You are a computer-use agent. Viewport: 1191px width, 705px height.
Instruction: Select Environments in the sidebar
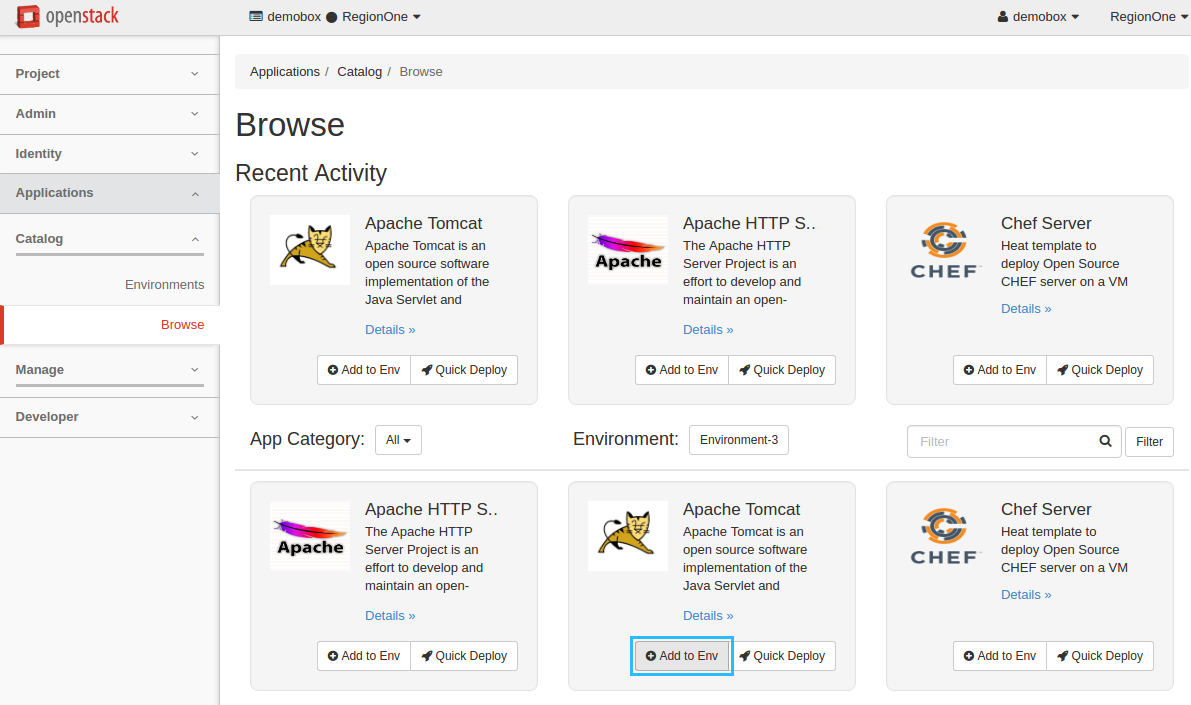tap(164, 284)
